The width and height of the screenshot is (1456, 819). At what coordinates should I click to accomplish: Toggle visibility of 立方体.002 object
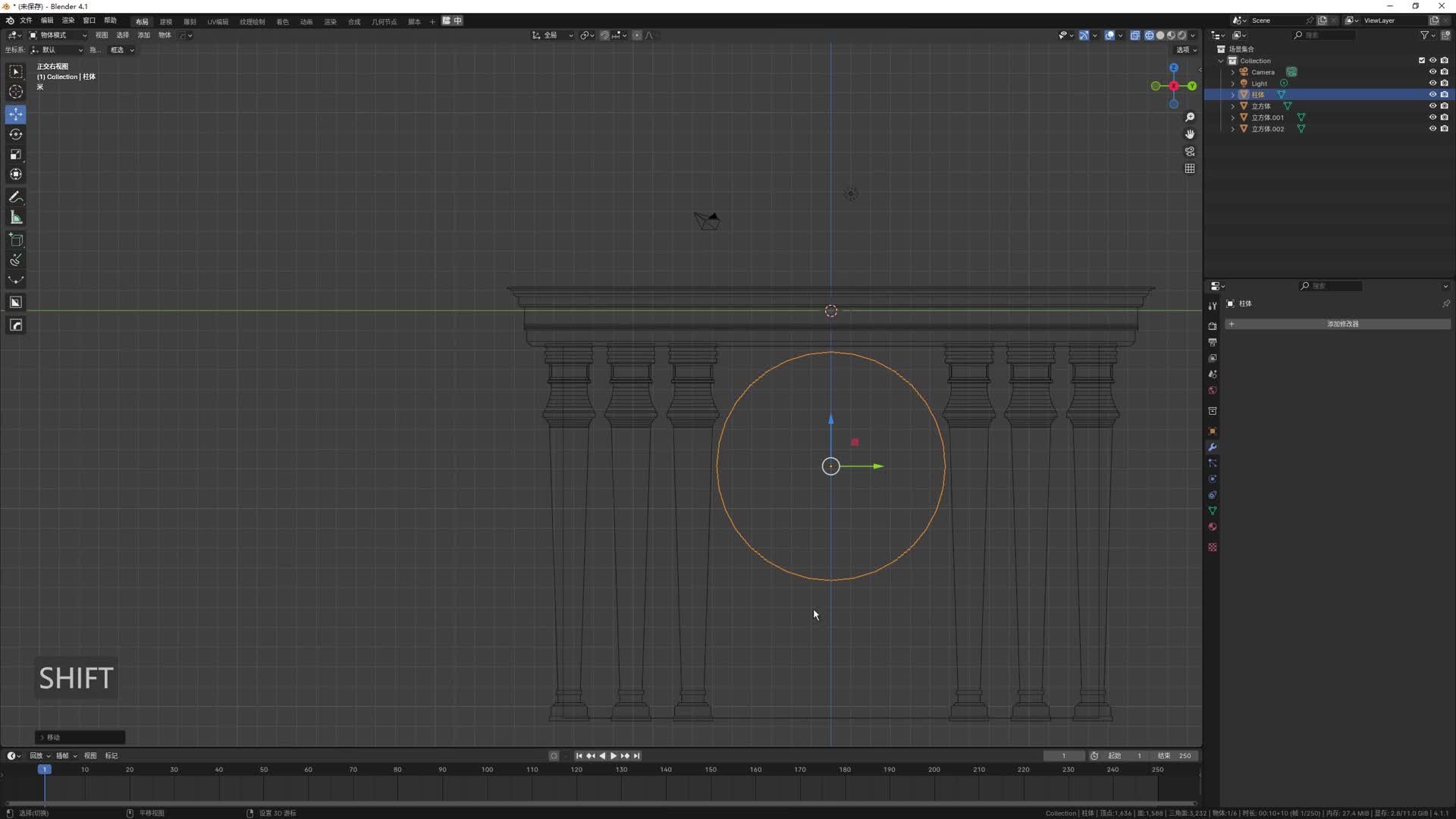[1432, 129]
